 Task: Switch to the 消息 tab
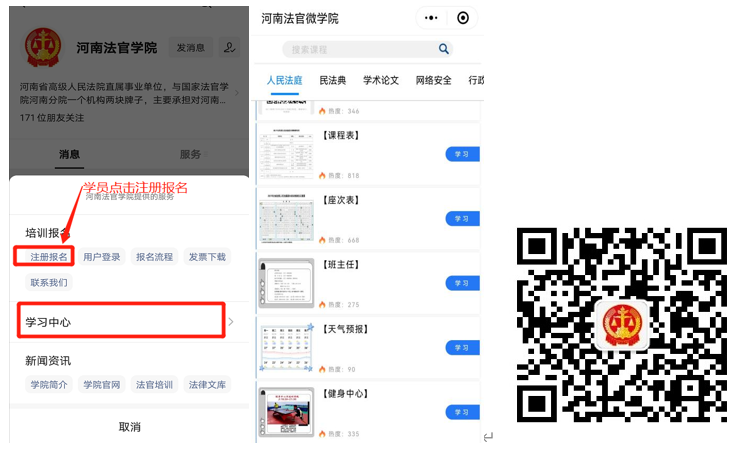point(69,154)
